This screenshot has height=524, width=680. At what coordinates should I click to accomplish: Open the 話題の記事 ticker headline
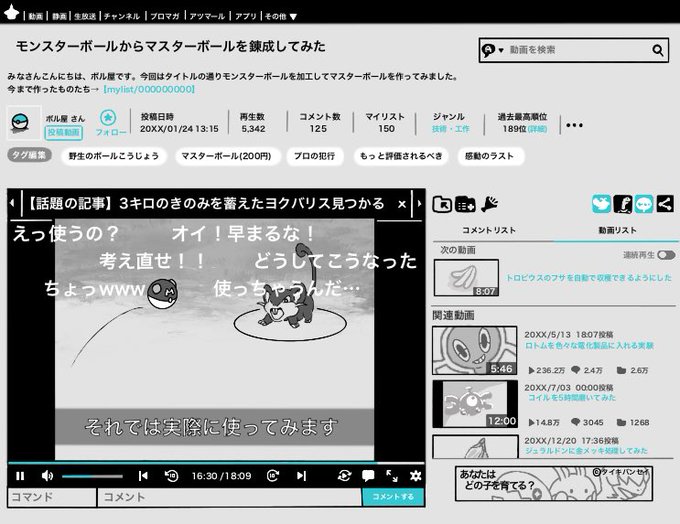205,203
